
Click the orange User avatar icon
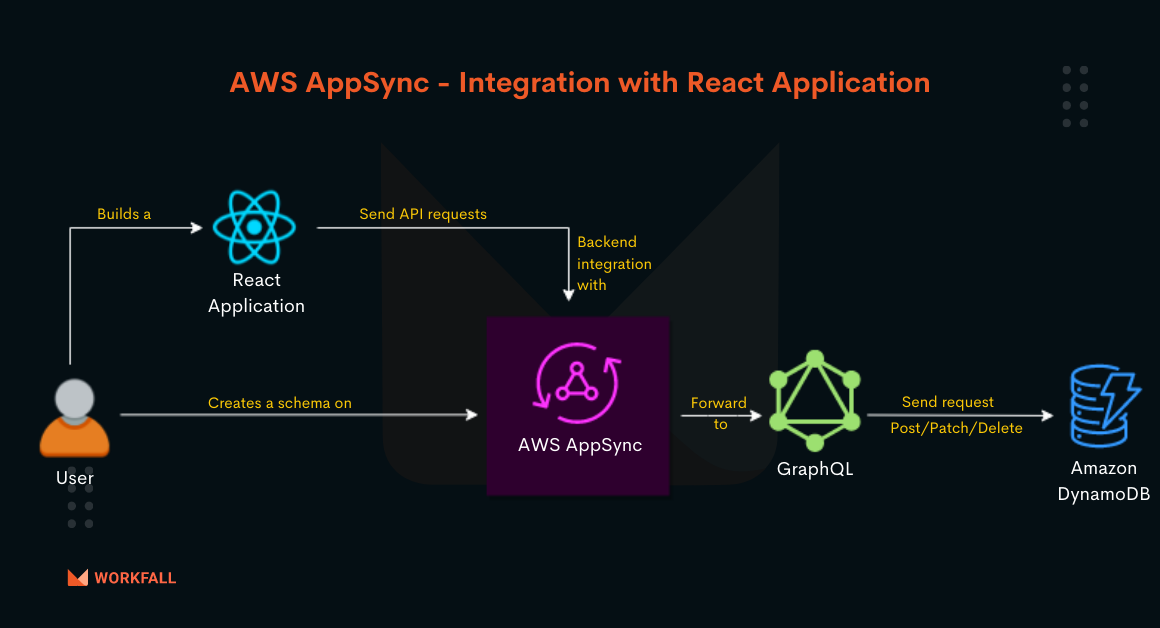point(74,418)
